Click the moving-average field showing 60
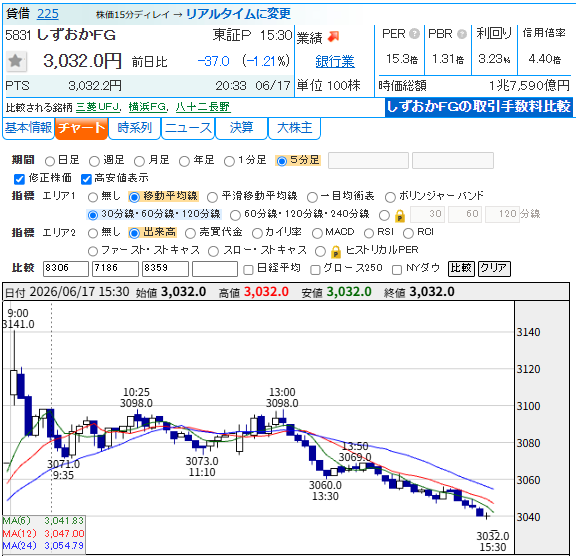576x556 pixels. pyautogui.click(x=465, y=214)
